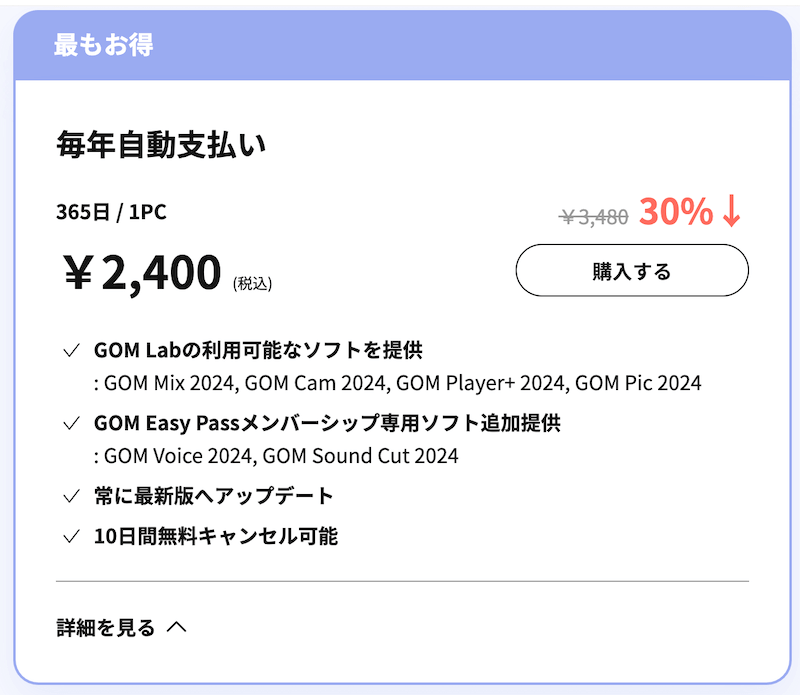Click the checkmark beside GOM Easy Pass feature
The height and width of the screenshot is (695, 800).
[71, 424]
